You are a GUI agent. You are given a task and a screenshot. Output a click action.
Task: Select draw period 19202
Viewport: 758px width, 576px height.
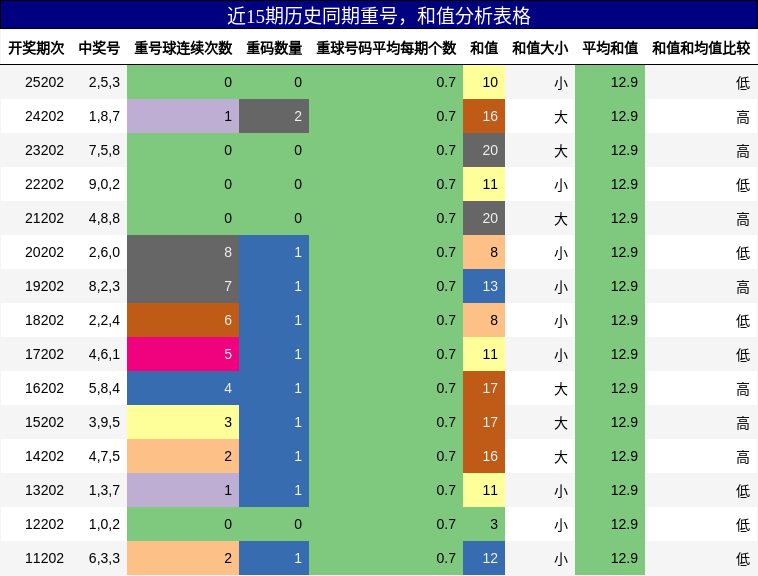click(44, 287)
